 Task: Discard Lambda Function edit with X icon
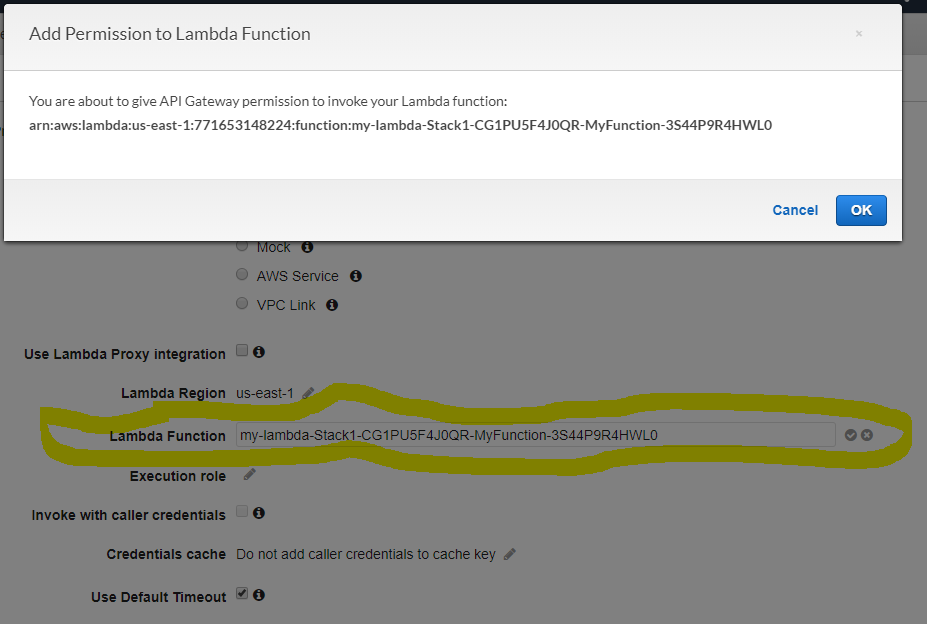point(867,435)
